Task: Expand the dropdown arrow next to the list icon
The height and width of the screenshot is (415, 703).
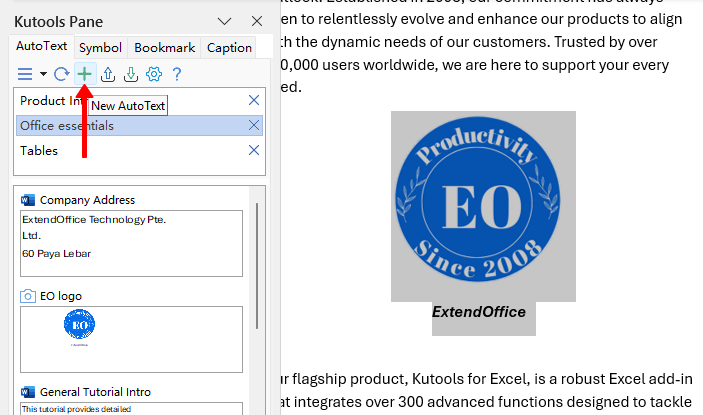Action: point(43,74)
